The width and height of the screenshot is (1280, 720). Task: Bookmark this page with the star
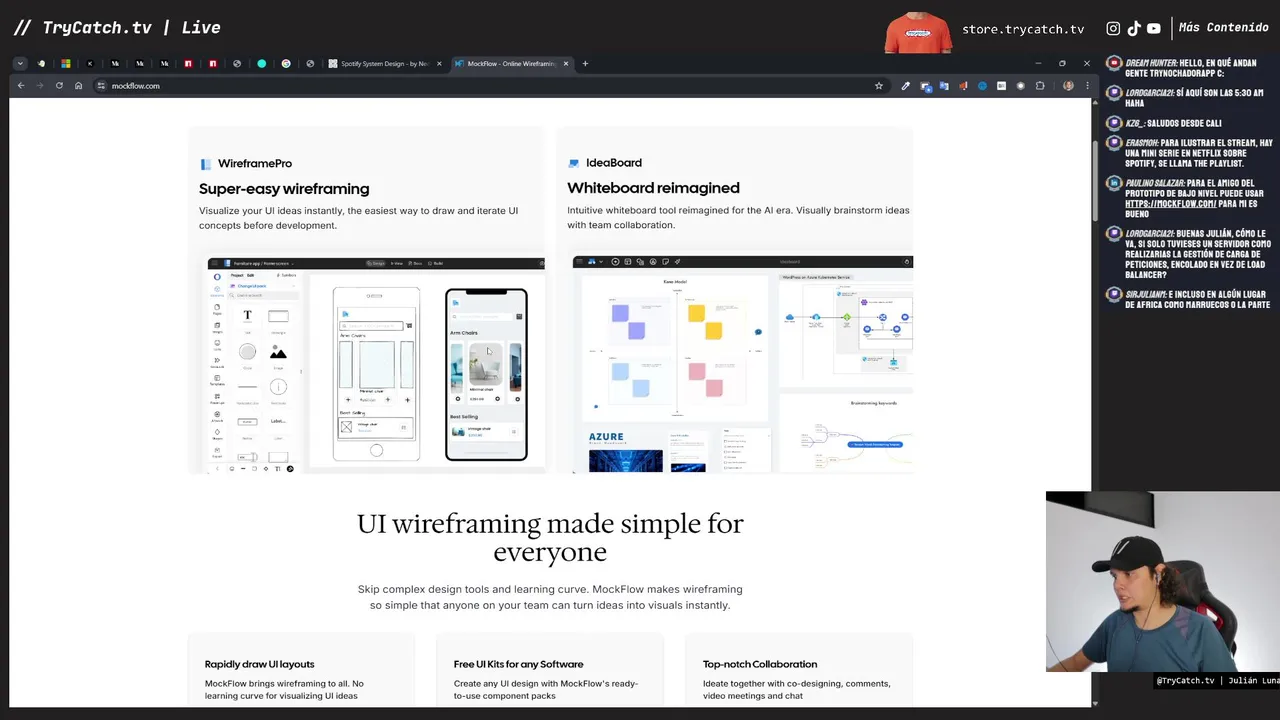click(x=879, y=86)
